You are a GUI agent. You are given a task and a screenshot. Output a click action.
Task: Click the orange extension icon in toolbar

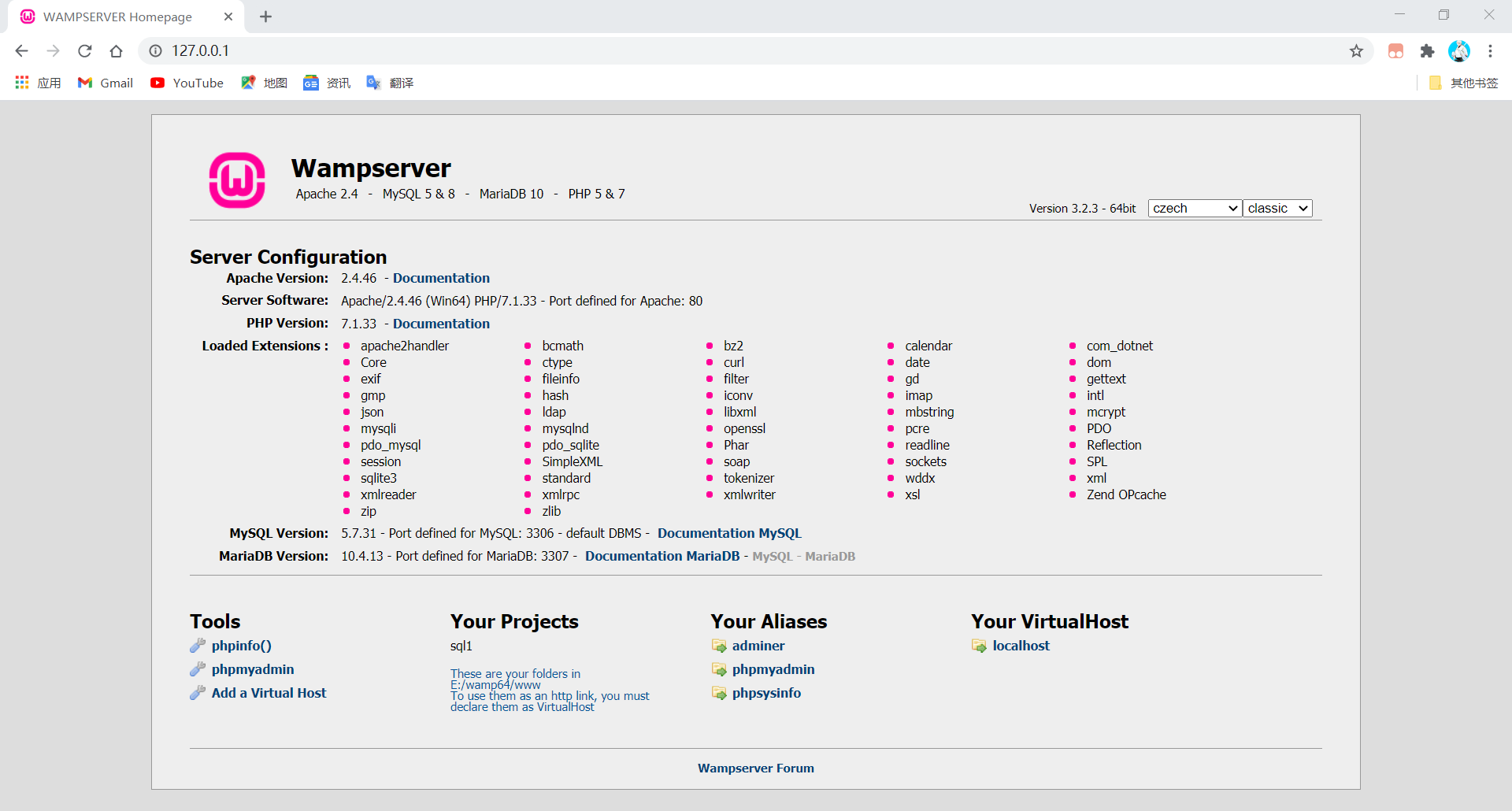click(1395, 51)
